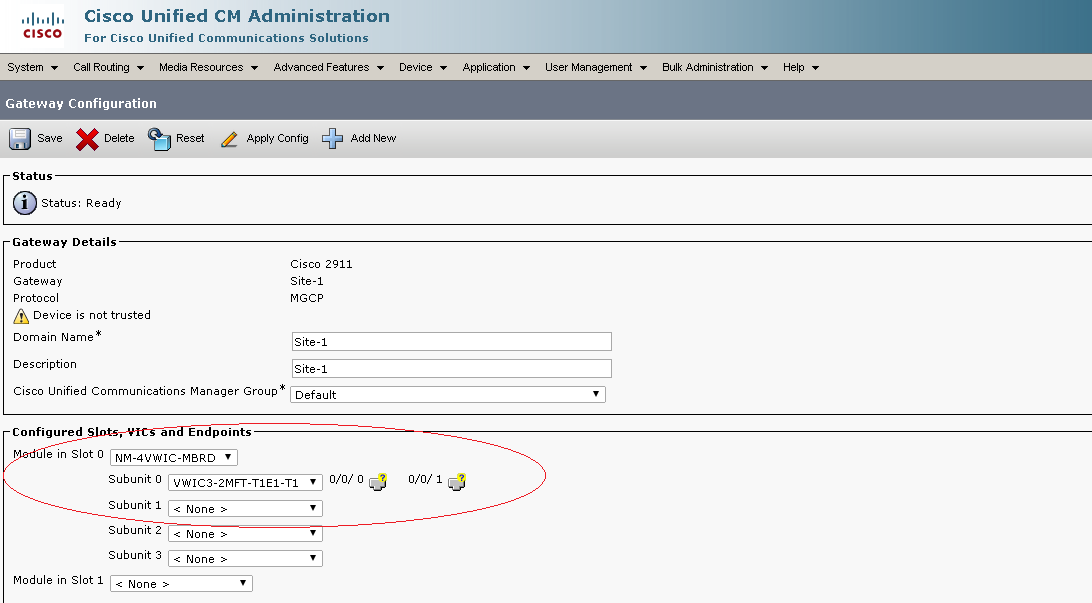Expand the Subunit 1 dropdown
The height and width of the screenshot is (603, 1092).
tap(245, 509)
